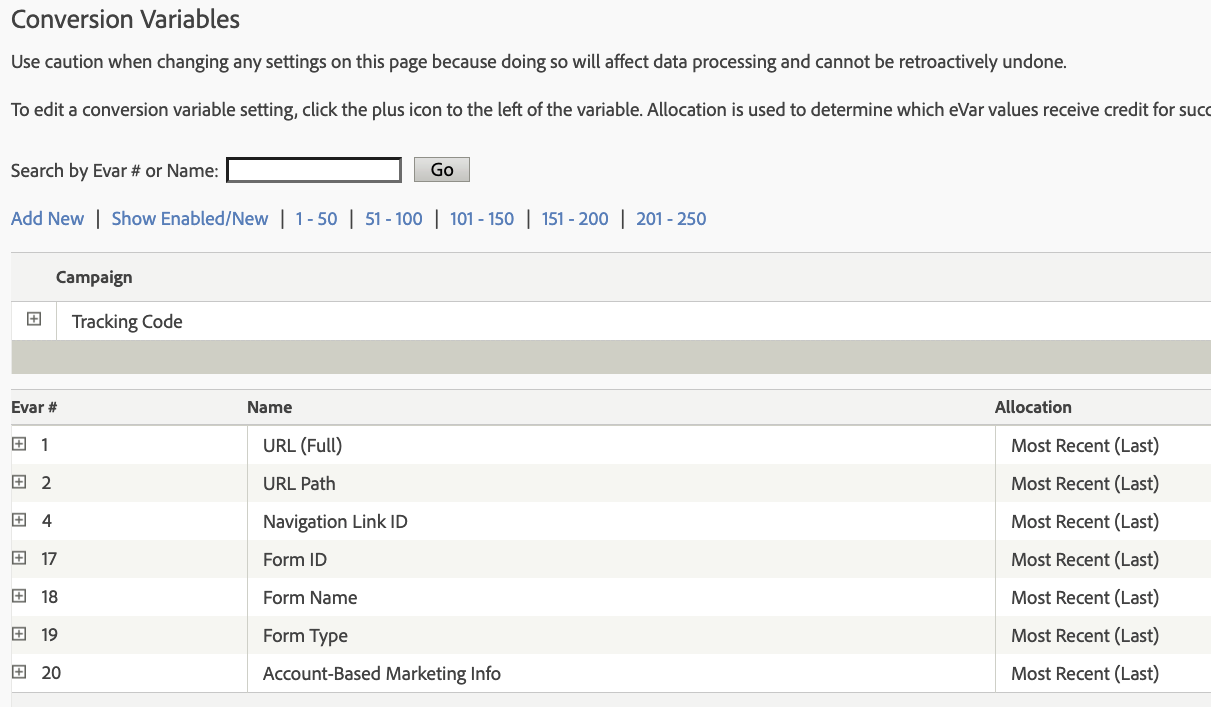
Task: Click the plus icon for eVar 17
Action: coord(19,558)
